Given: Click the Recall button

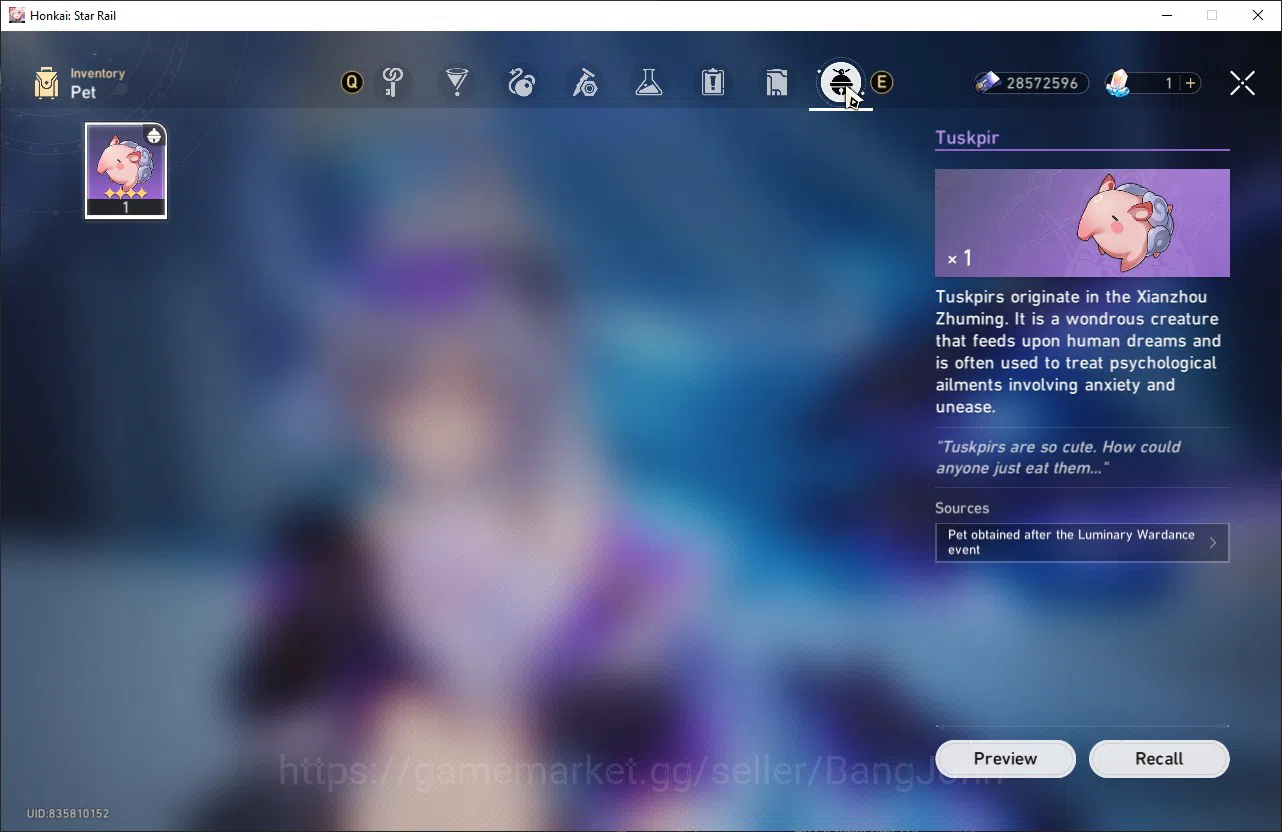Looking at the screenshot, I should point(1159,759).
